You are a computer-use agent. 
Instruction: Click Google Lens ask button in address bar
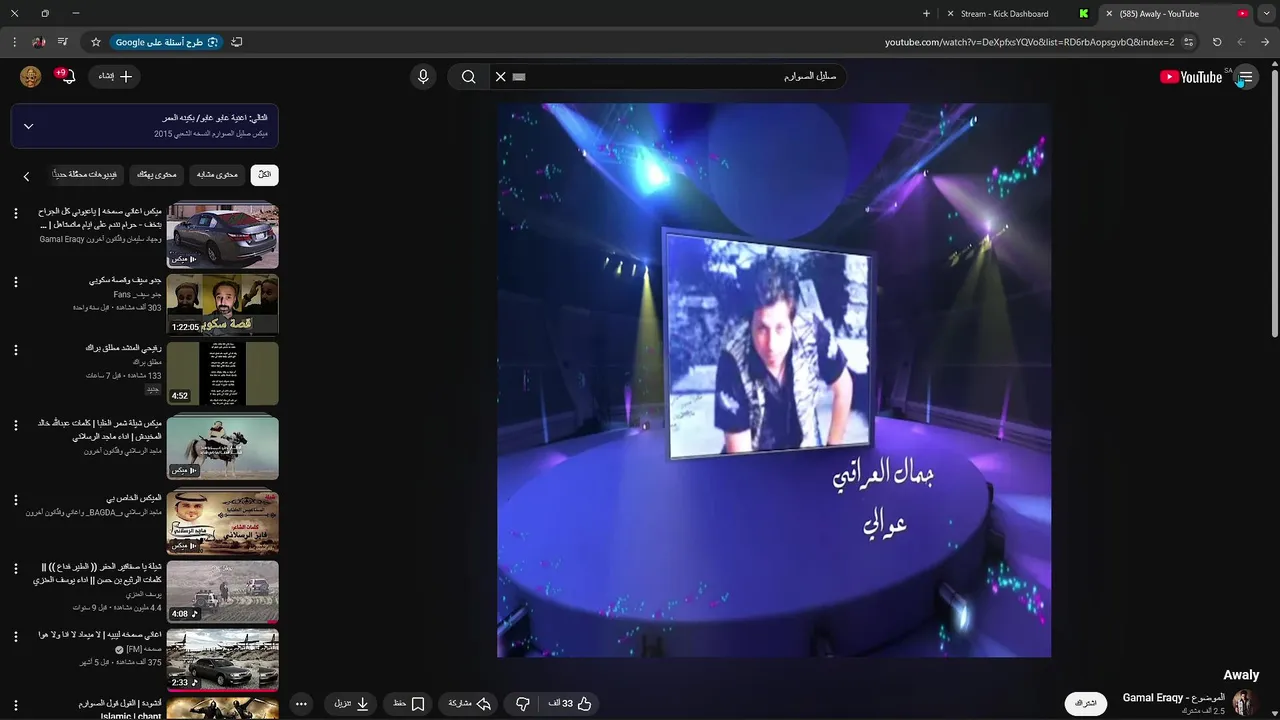166,42
